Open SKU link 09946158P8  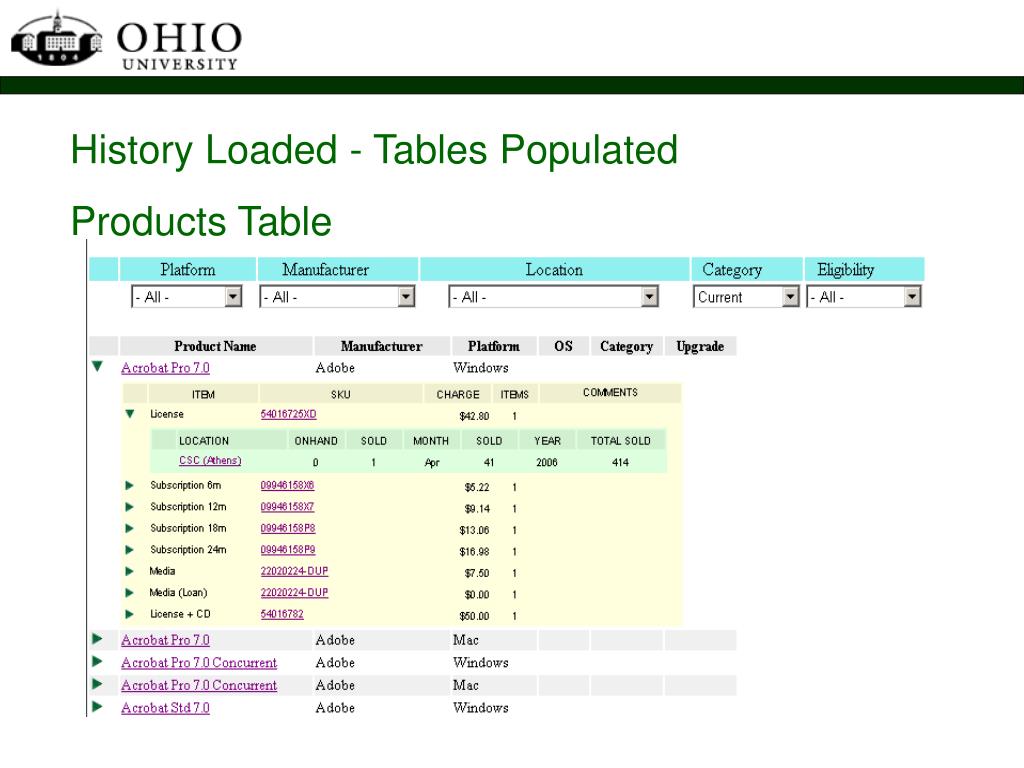click(288, 528)
